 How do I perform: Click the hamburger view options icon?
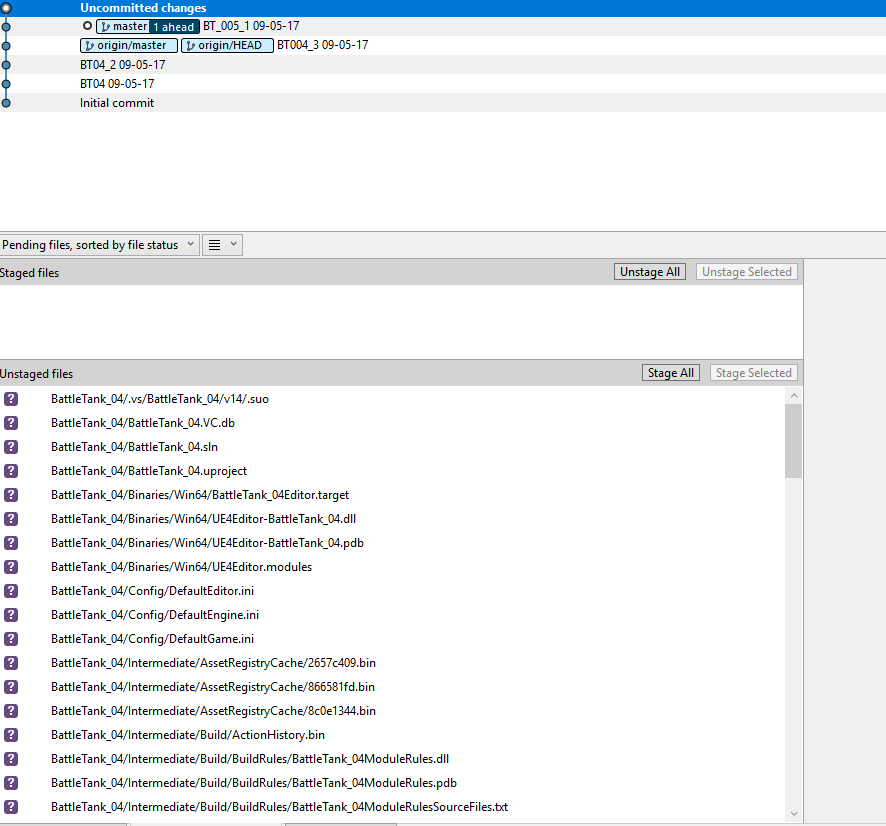pyautogui.click(x=213, y=244)
